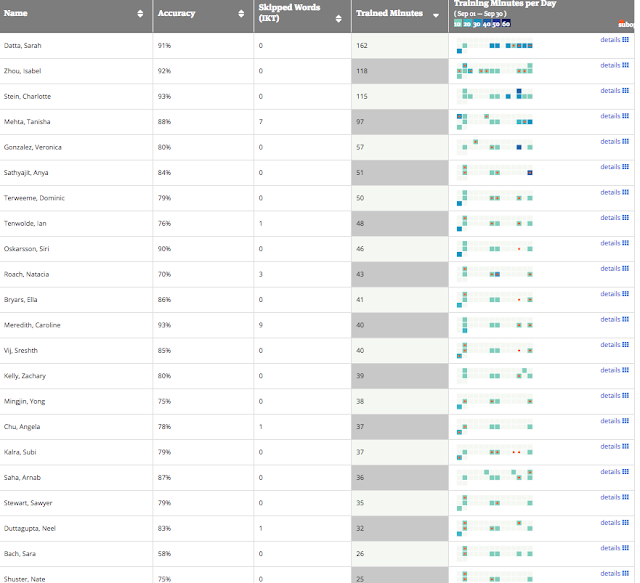The width and height of the screenshot is (640, 583).
Task: Sort the table by the Name column arrows
Action: tap(140, 13)
